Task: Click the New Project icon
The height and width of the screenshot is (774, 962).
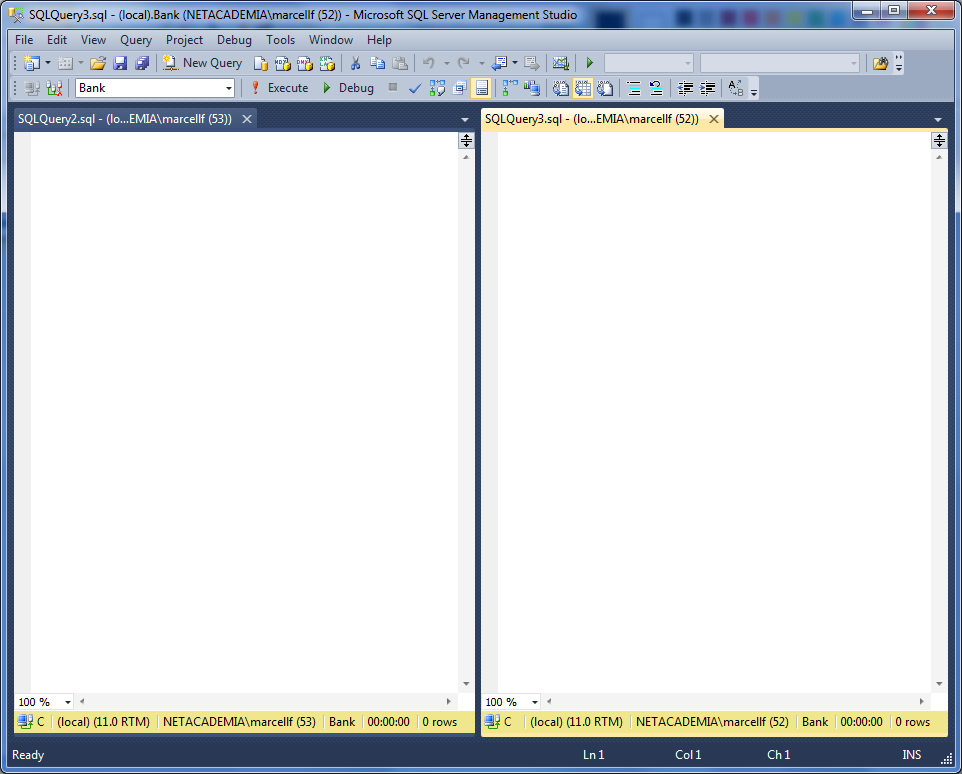Action: [31, 63]
